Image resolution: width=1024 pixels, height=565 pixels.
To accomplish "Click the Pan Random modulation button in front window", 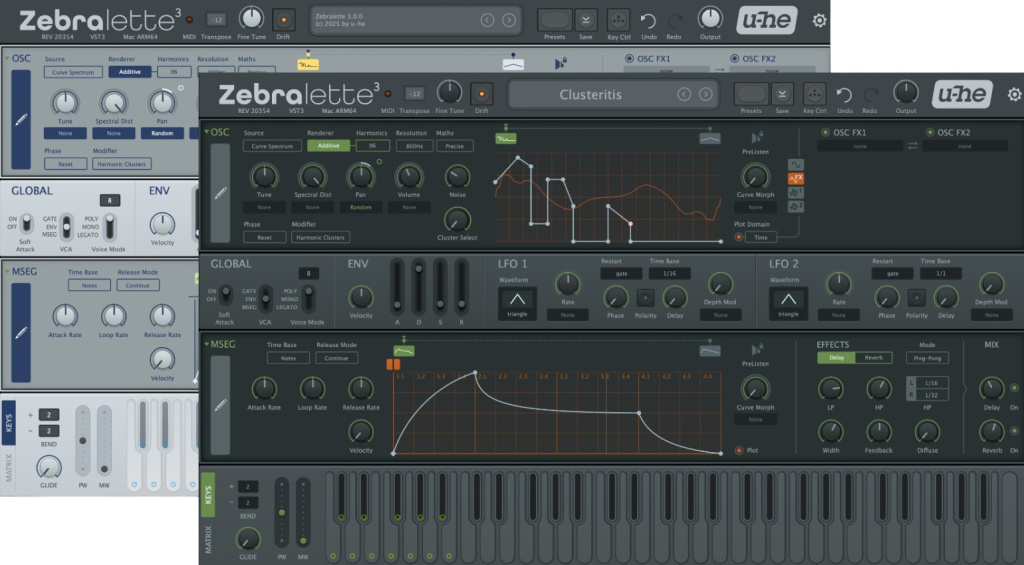I will click(360, 207).
